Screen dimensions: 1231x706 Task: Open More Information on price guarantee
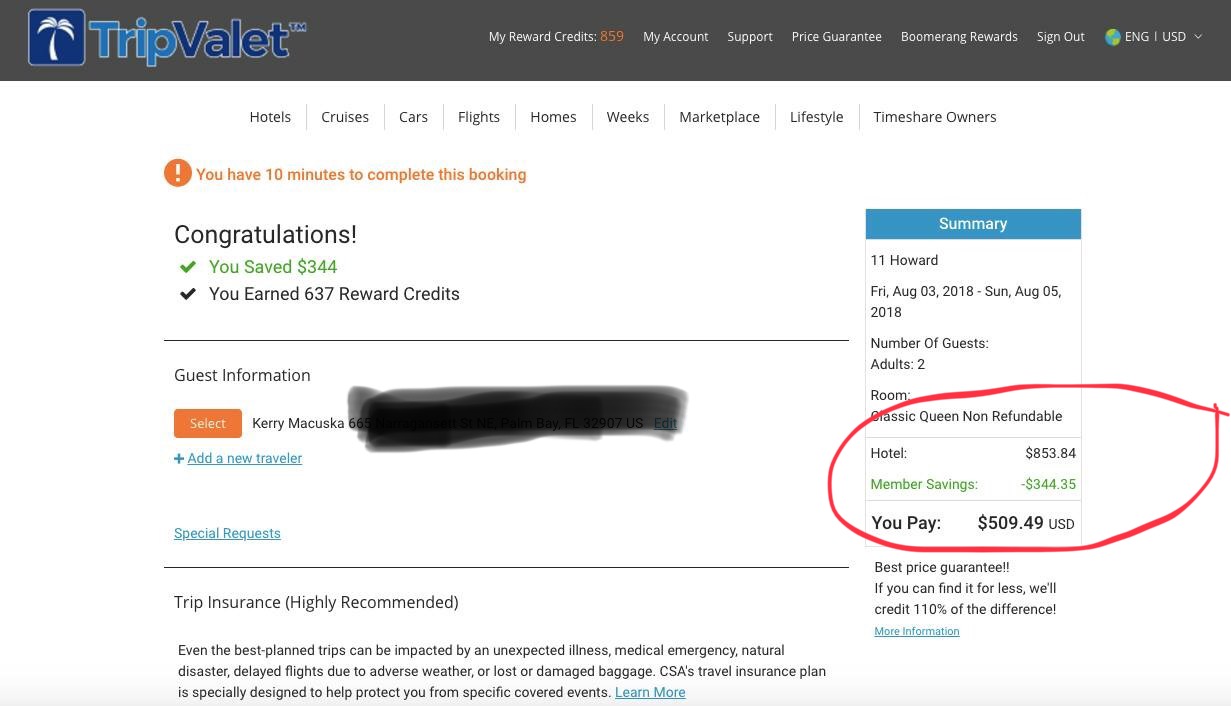(916, 631)
